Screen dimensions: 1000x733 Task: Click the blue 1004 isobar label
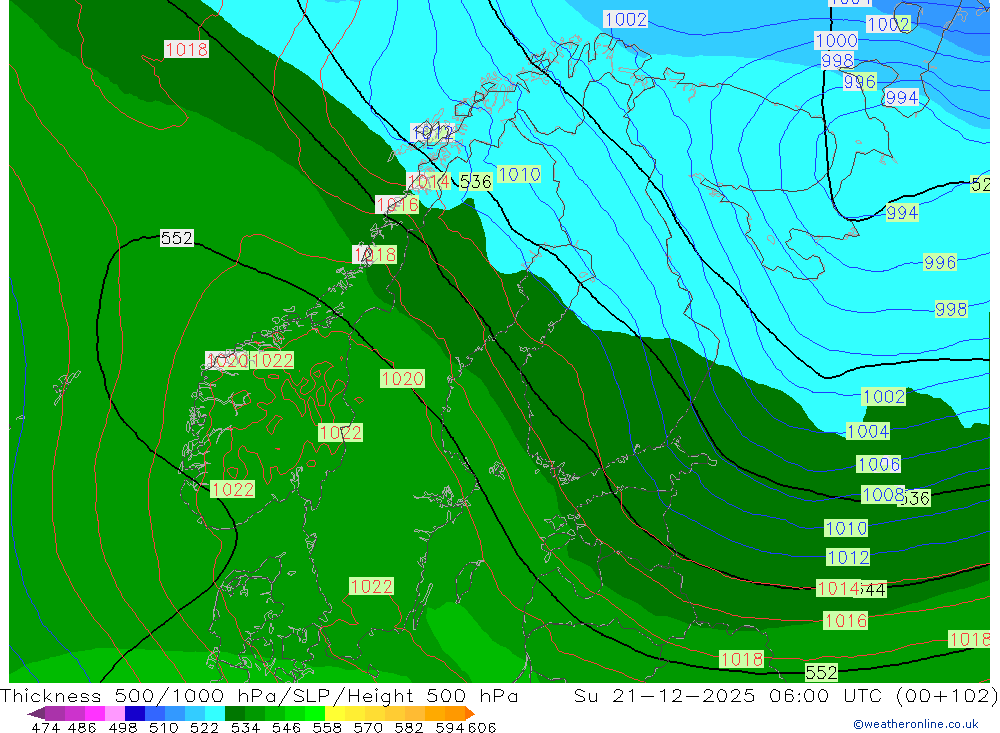point(867,431)
